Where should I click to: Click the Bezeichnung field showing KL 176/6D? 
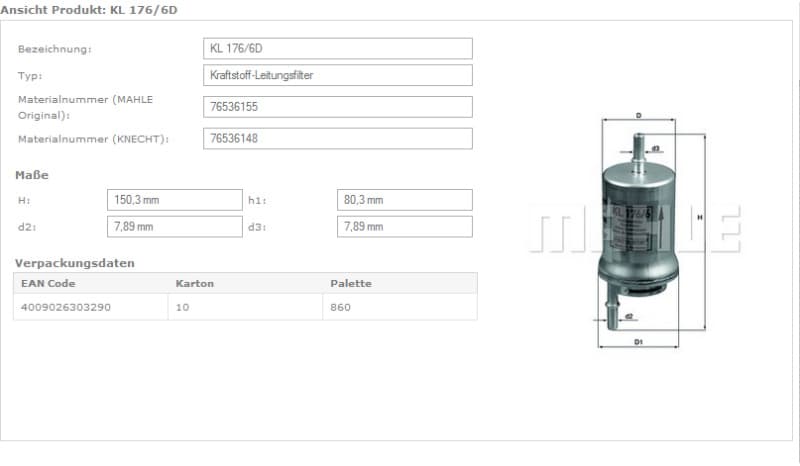click(x=338, y=48)
